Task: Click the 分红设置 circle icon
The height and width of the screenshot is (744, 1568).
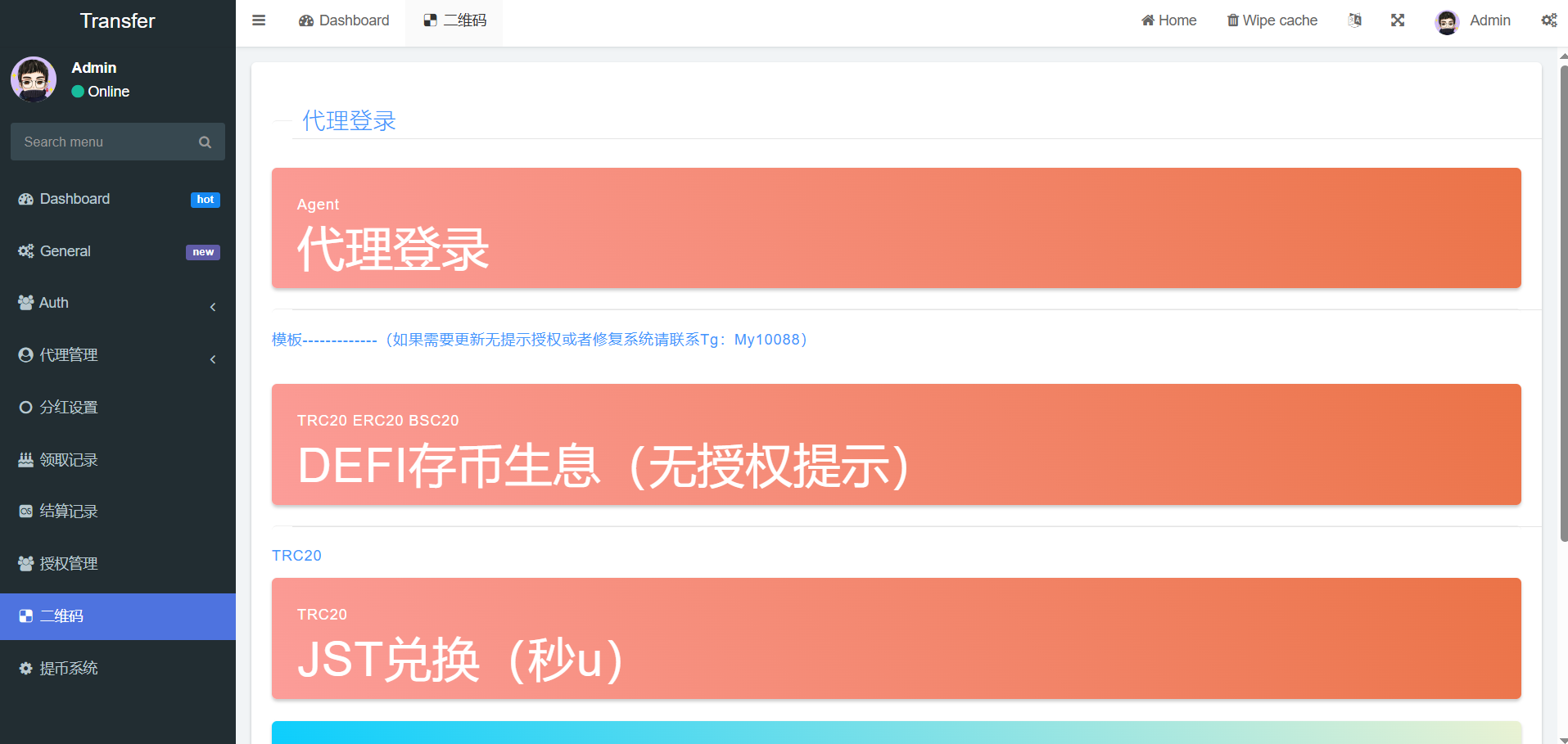Action: coord(25,408)
